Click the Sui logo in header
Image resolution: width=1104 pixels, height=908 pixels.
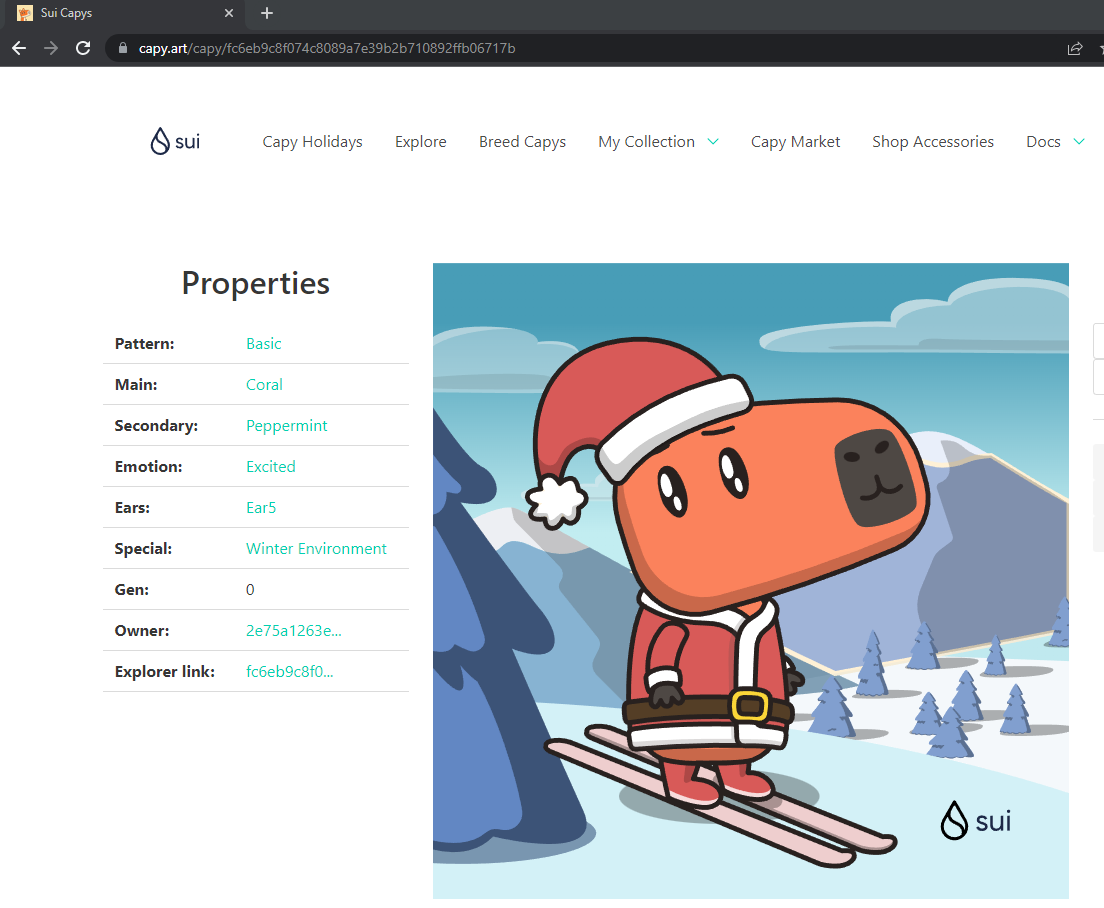(x=175, y=141)
